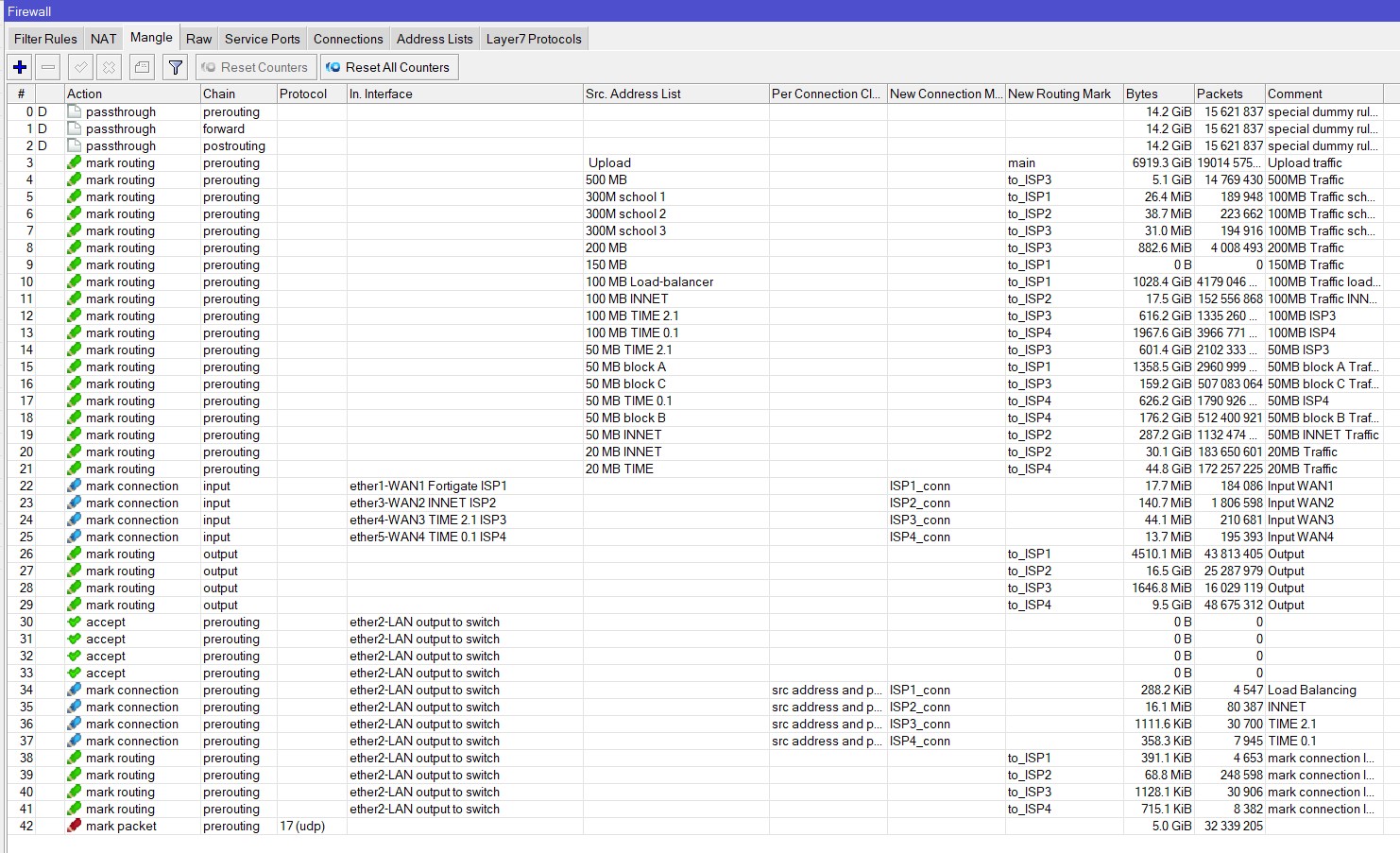Switch to the NAT tab

[103, 39]
